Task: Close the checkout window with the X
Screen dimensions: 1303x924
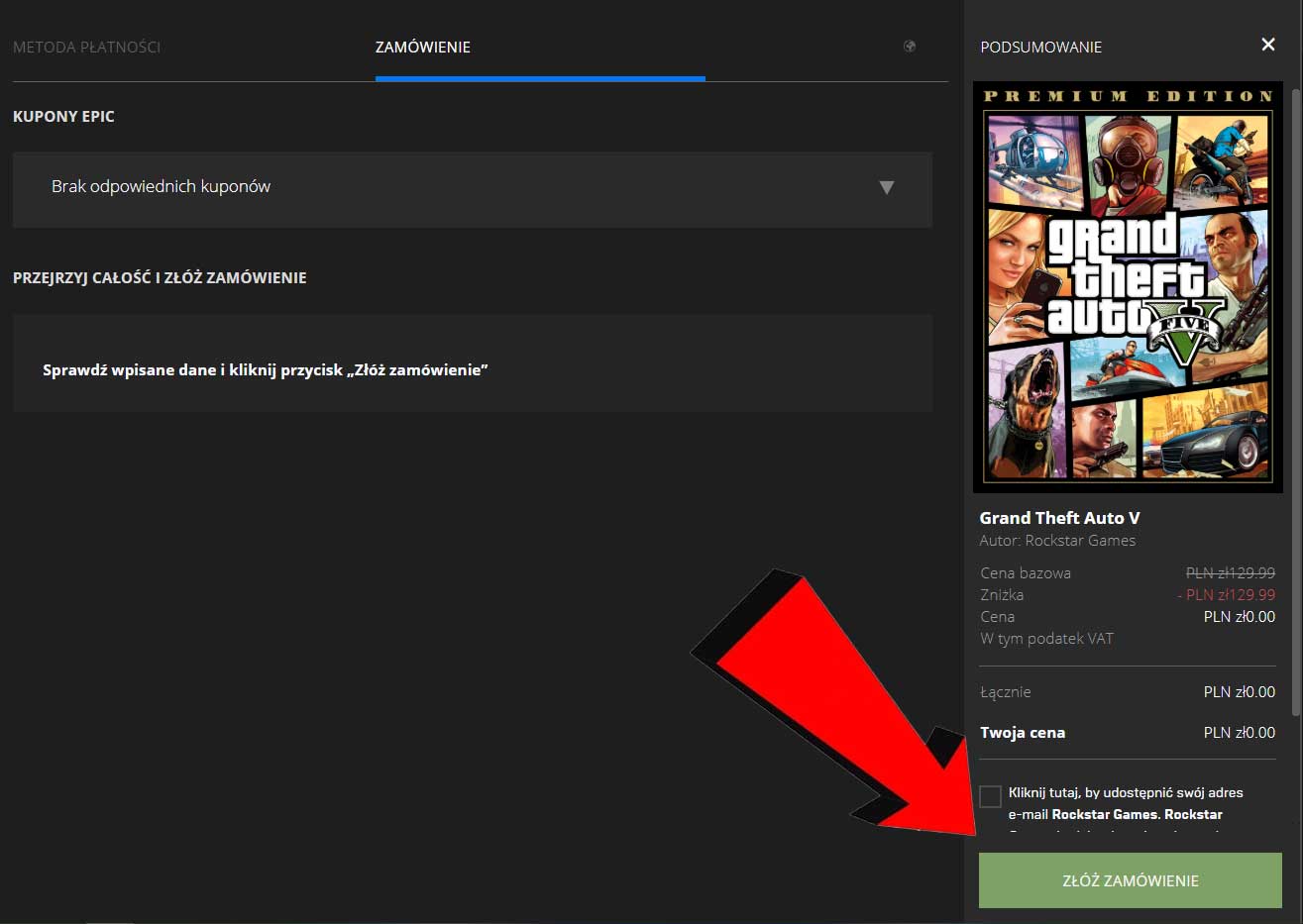Action: point(1267,45)
